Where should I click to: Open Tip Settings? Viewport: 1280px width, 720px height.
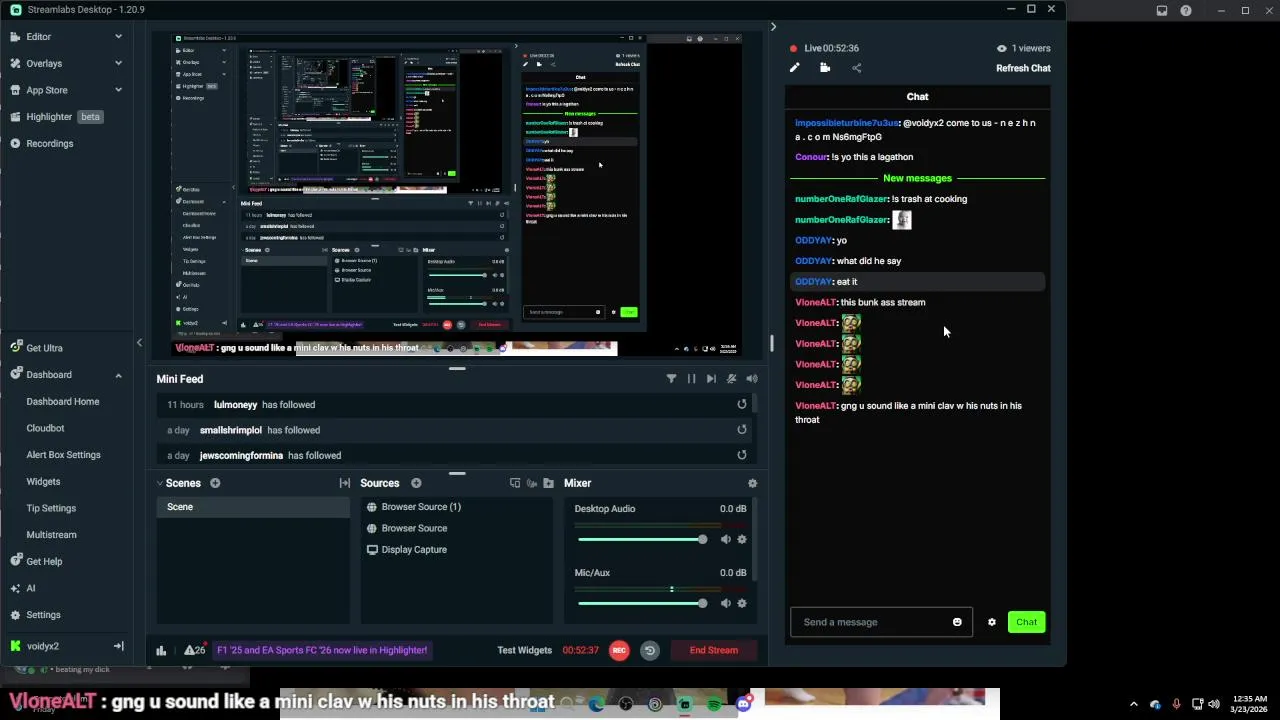(51, 508)
